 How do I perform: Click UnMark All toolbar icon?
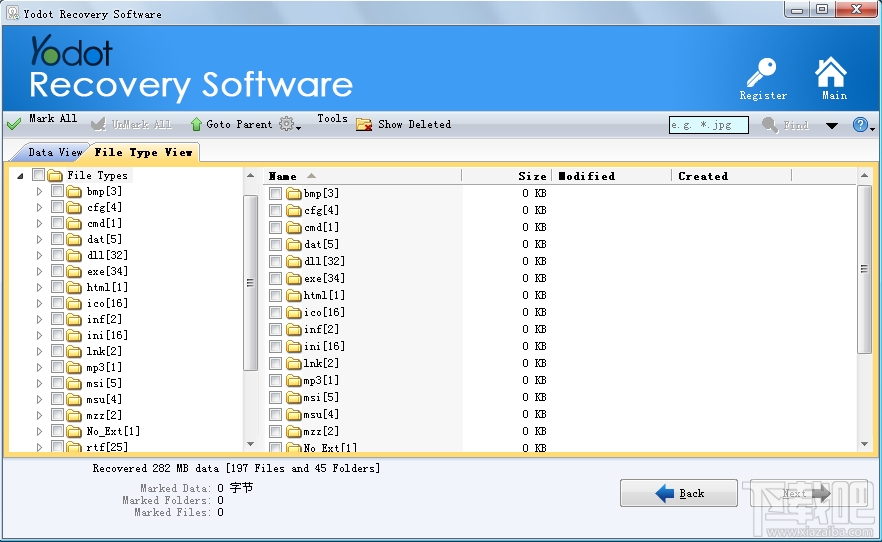[x=98, y=124]
